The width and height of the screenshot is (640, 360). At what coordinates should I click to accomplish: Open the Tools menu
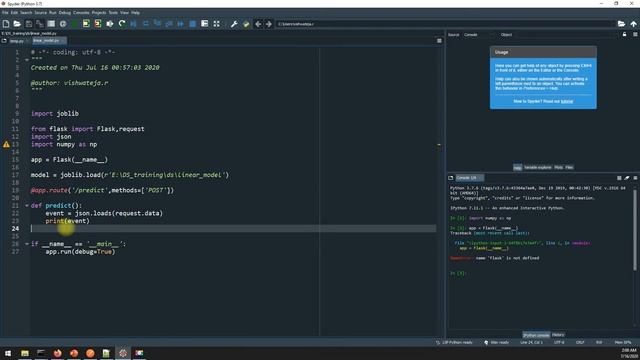(113, 13)
